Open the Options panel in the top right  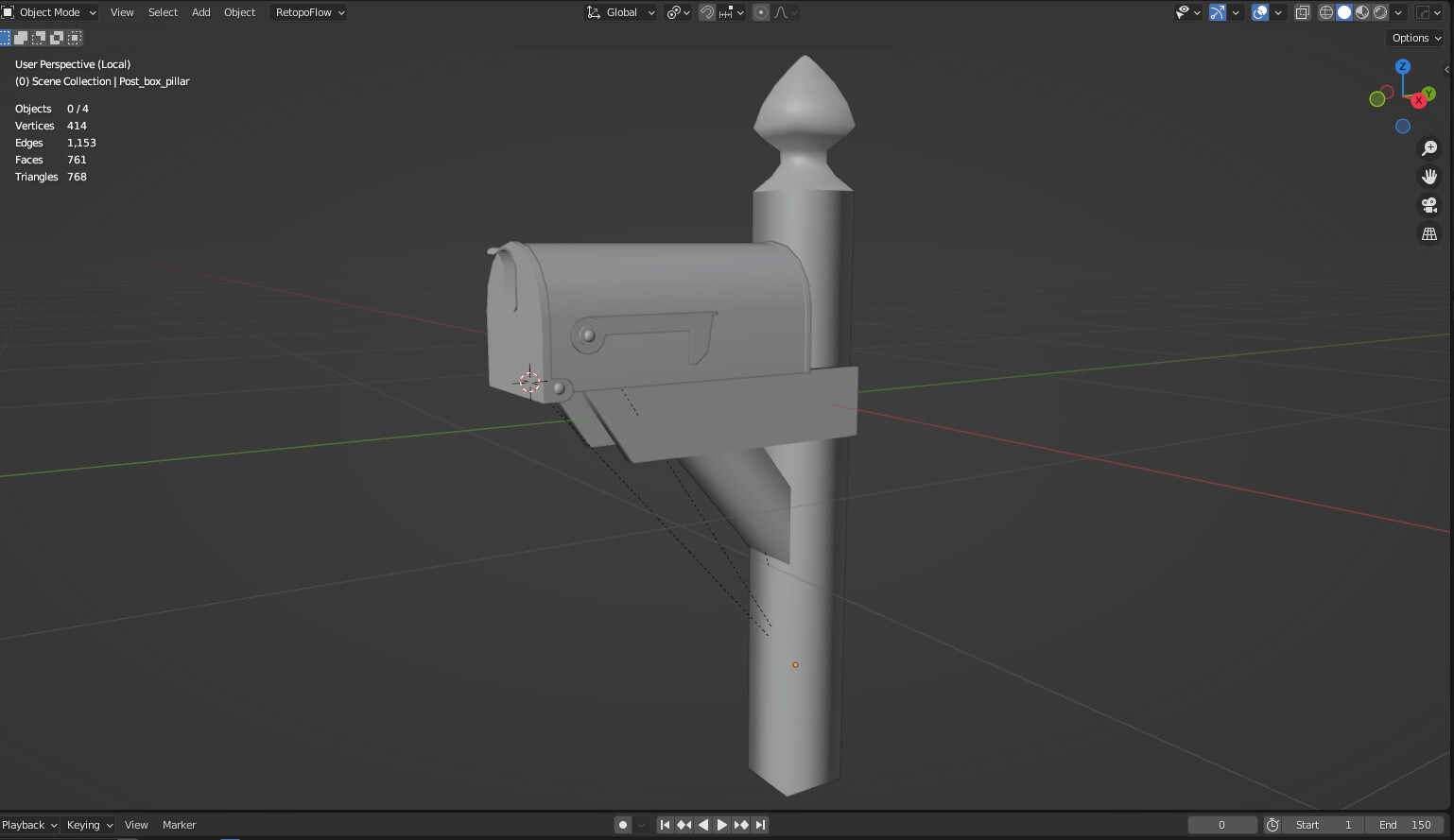[x=1414, y=37]
